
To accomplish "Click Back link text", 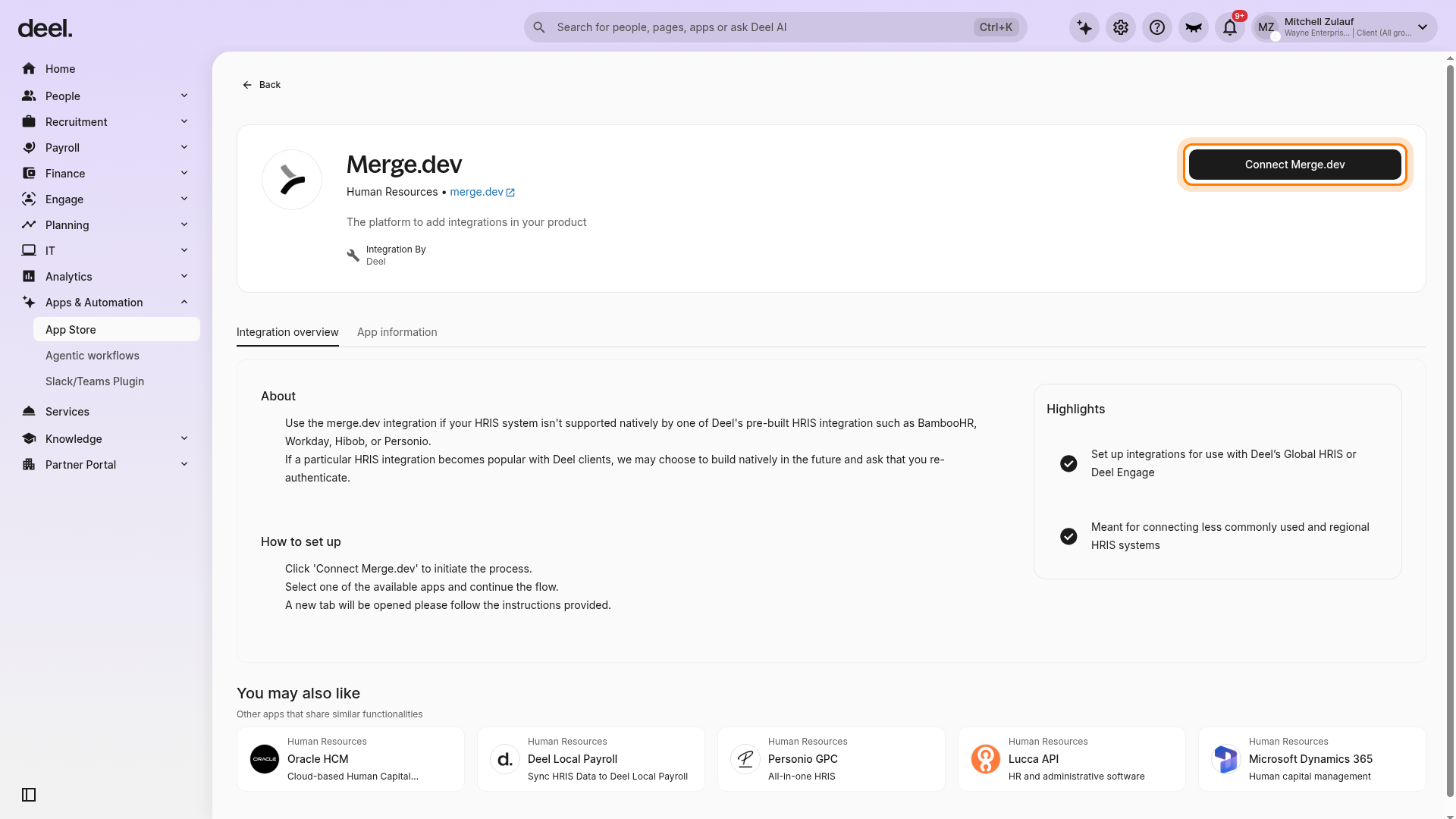I will (x=270, y=85).
